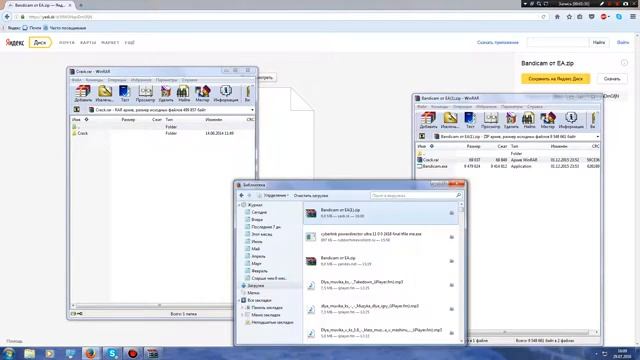
Task: Click Добавить icon in Bandicam zip WinRAR window
Action: pos(428,120)
